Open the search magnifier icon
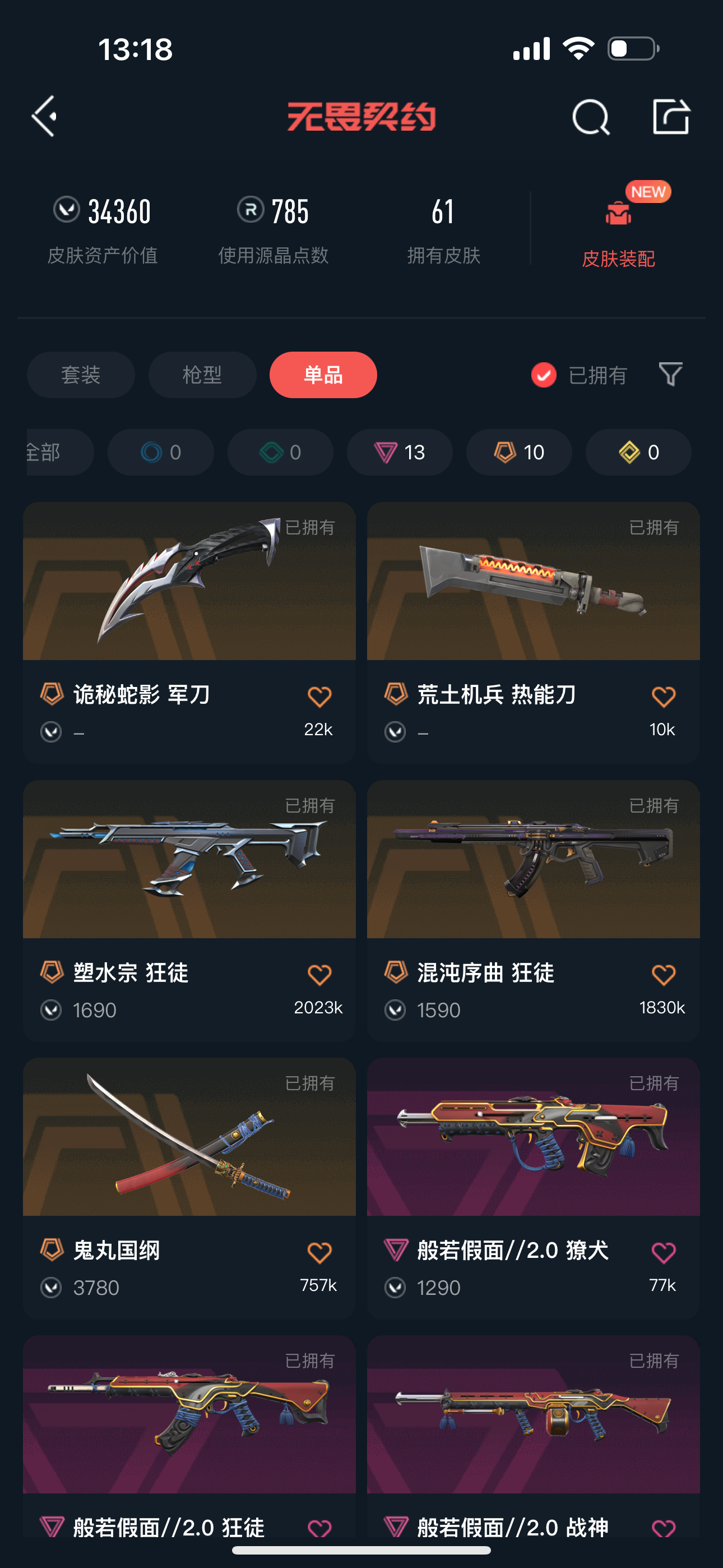 click(x=591, y=116)
